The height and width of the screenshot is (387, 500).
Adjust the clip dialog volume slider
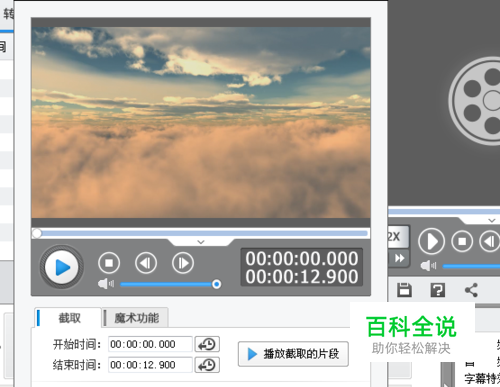pos(170,284)
